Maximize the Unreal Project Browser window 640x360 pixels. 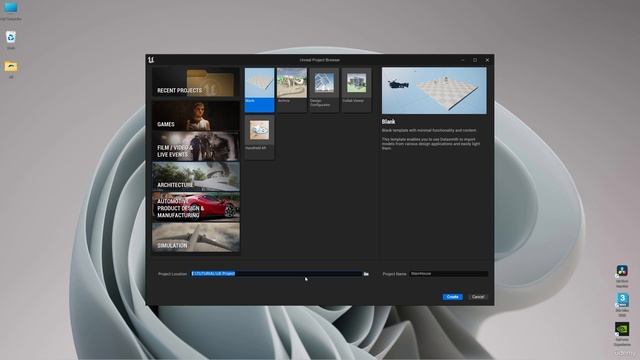click(x=475, y=60)
